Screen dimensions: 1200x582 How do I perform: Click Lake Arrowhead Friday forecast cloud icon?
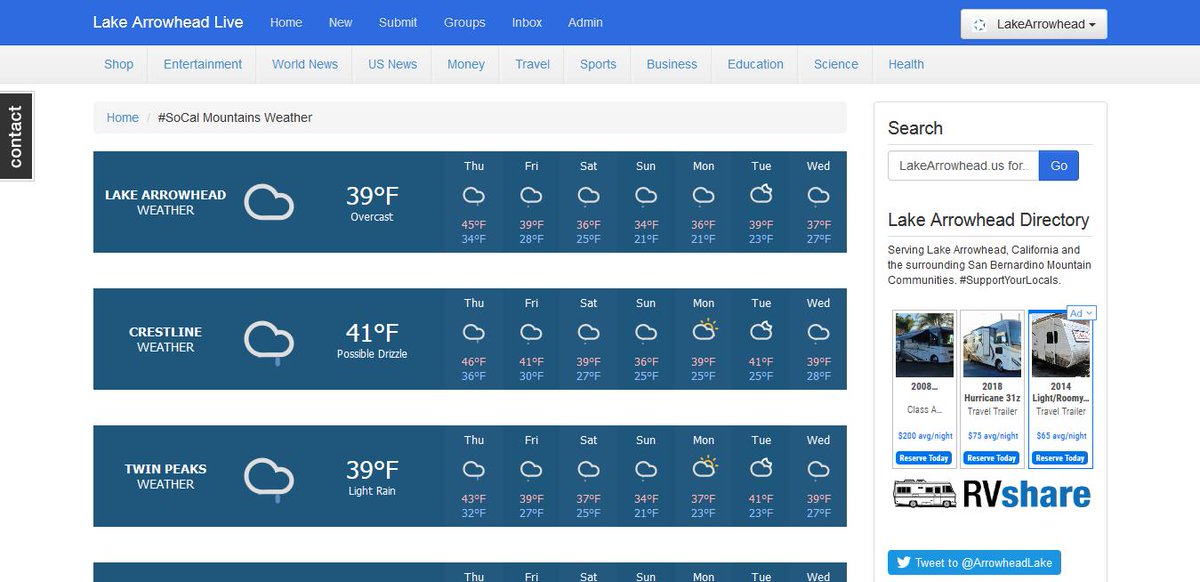(531, 195)
